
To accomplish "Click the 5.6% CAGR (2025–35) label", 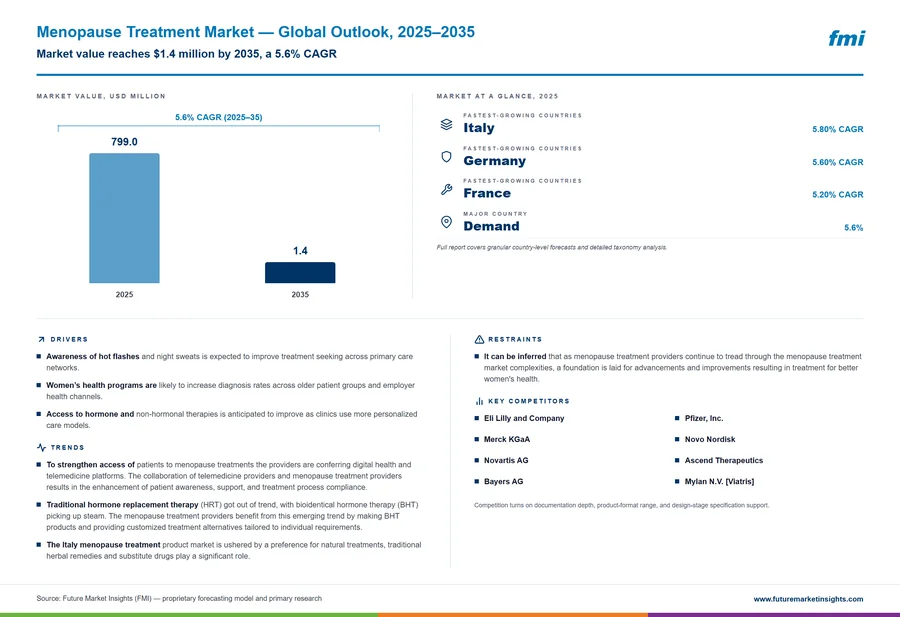I will coord(219,117).
